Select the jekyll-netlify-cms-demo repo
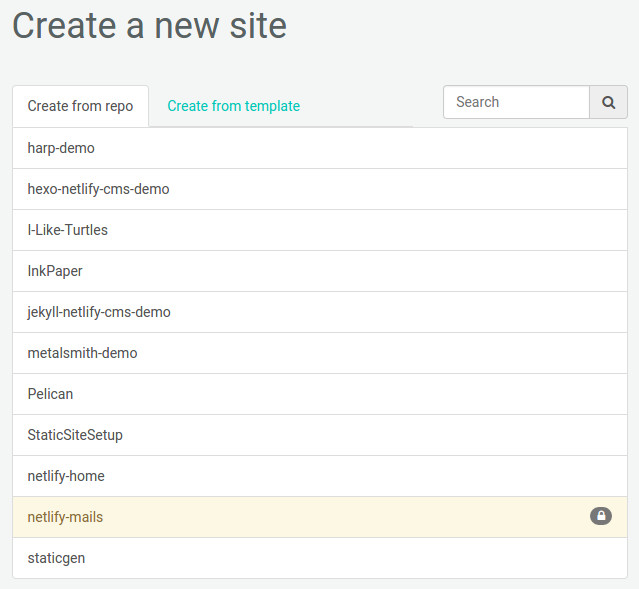Image resolution: width=639 pixels, height=589 pixels. click(99, 312)
